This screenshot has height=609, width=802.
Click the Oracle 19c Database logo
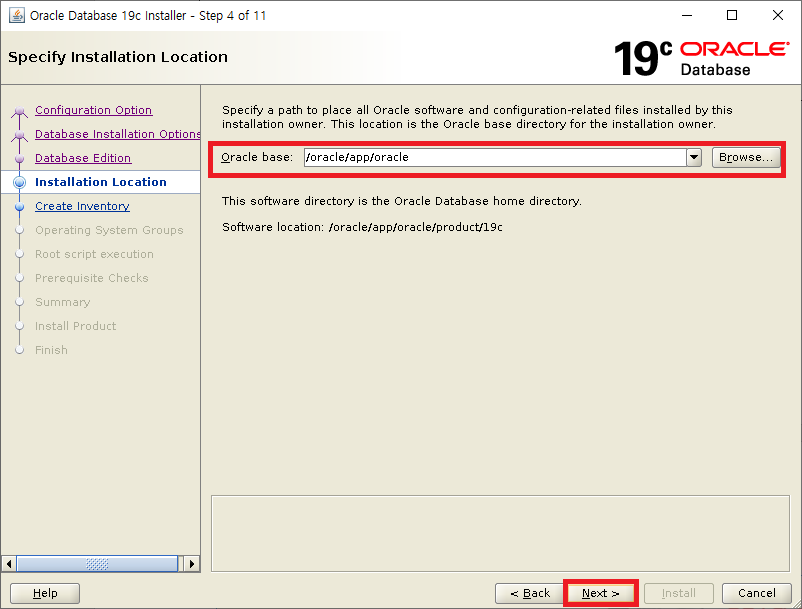tap(701, 58)
